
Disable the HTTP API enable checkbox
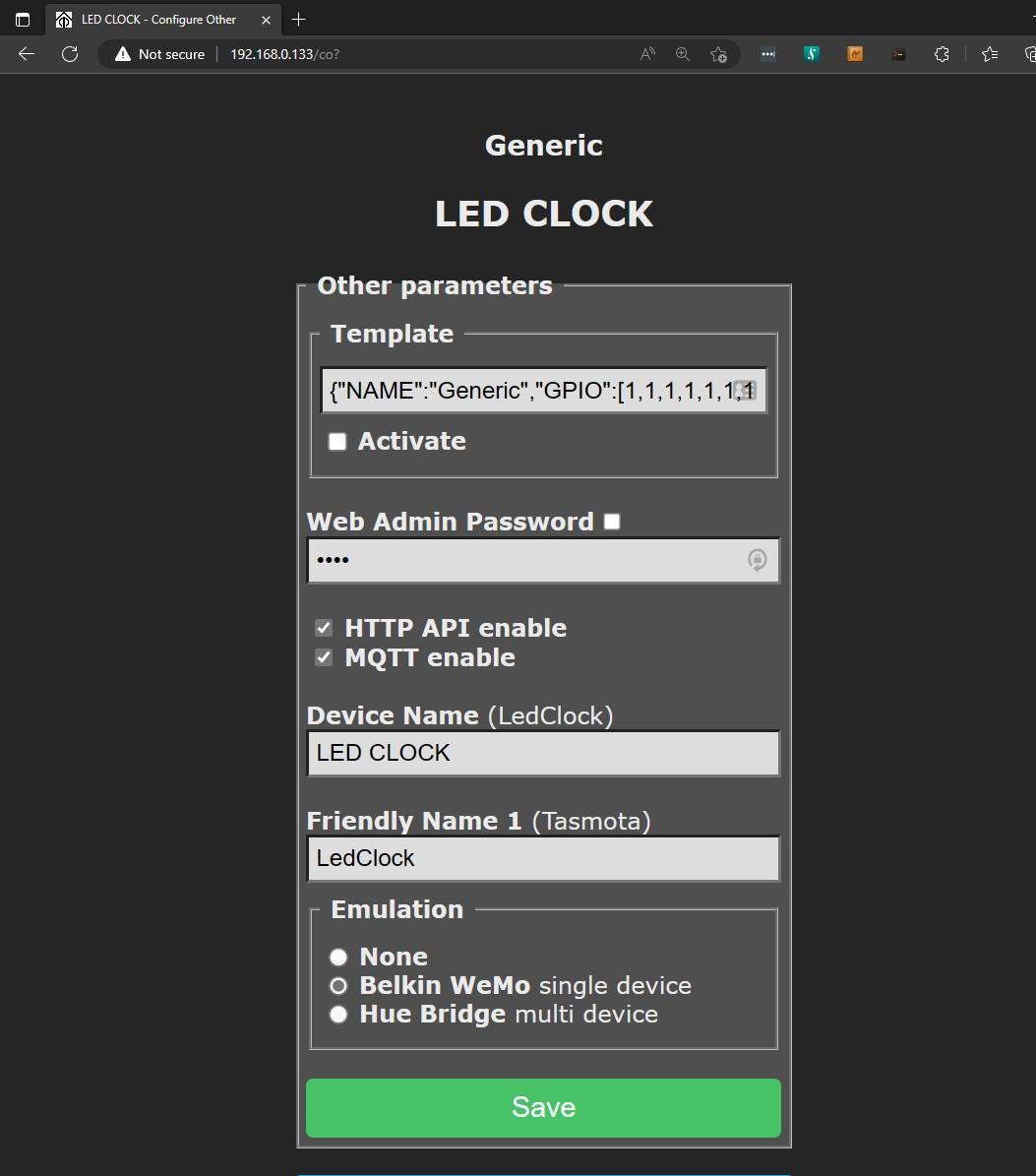click(x=324, y=627)
